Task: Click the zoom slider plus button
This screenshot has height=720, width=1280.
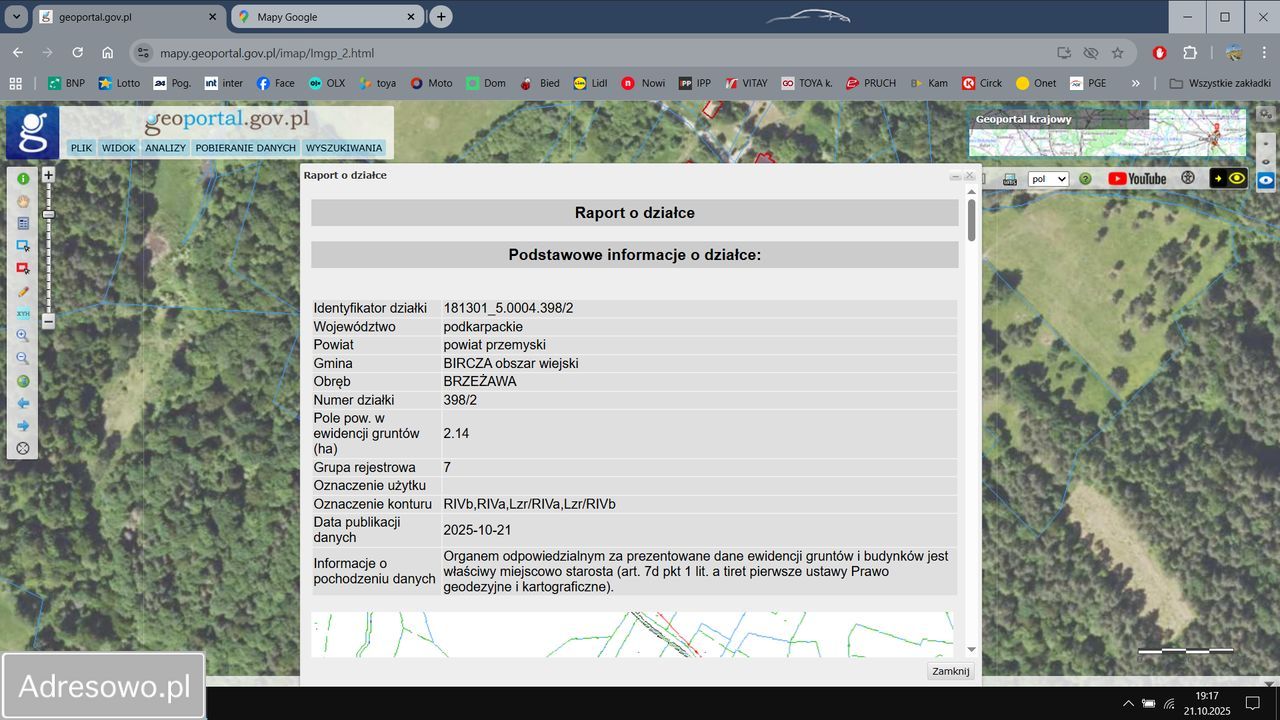Action: pos(48,174)
